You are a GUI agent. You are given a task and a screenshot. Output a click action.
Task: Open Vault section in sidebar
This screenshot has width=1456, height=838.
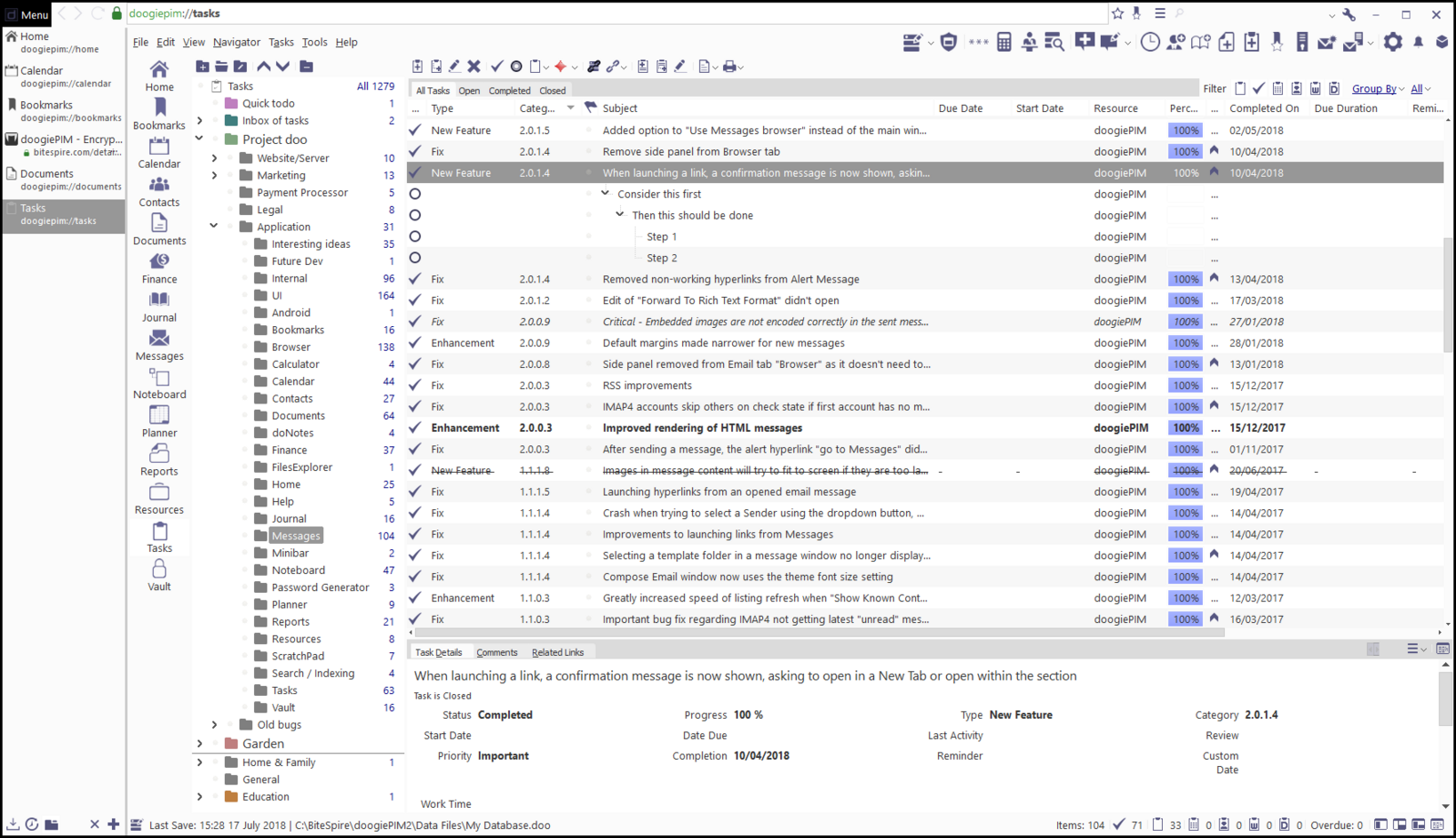click(159, 576)
